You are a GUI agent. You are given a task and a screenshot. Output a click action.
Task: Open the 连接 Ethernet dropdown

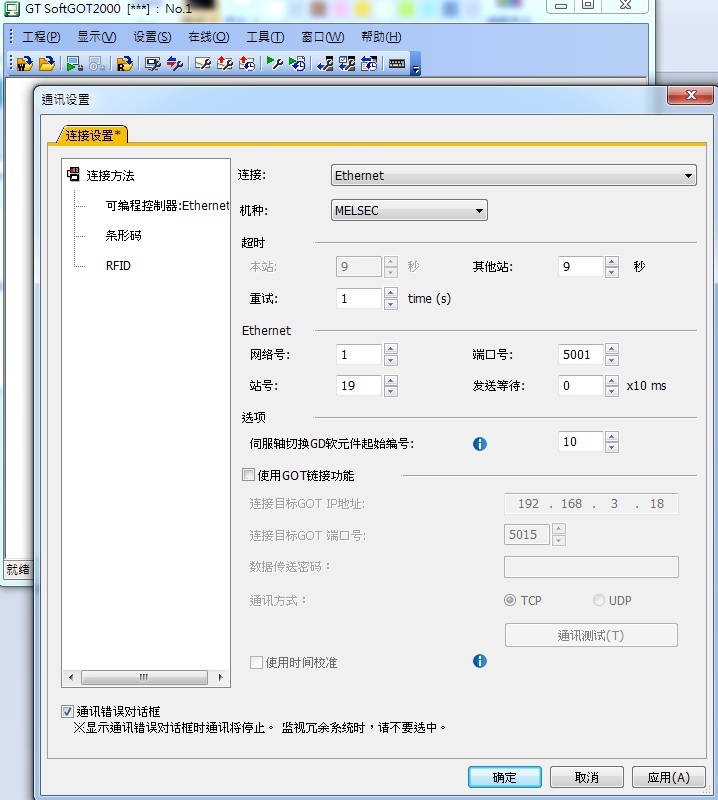[514, 176]
